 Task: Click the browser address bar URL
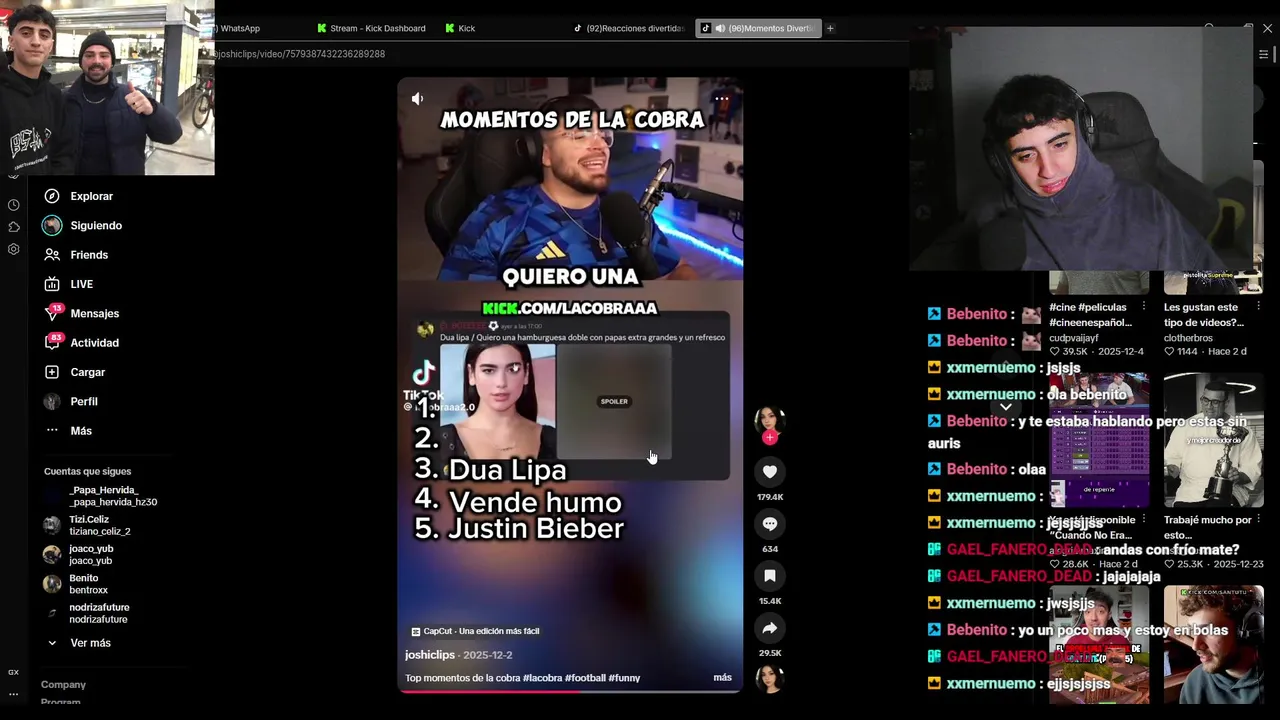(300, 54)
